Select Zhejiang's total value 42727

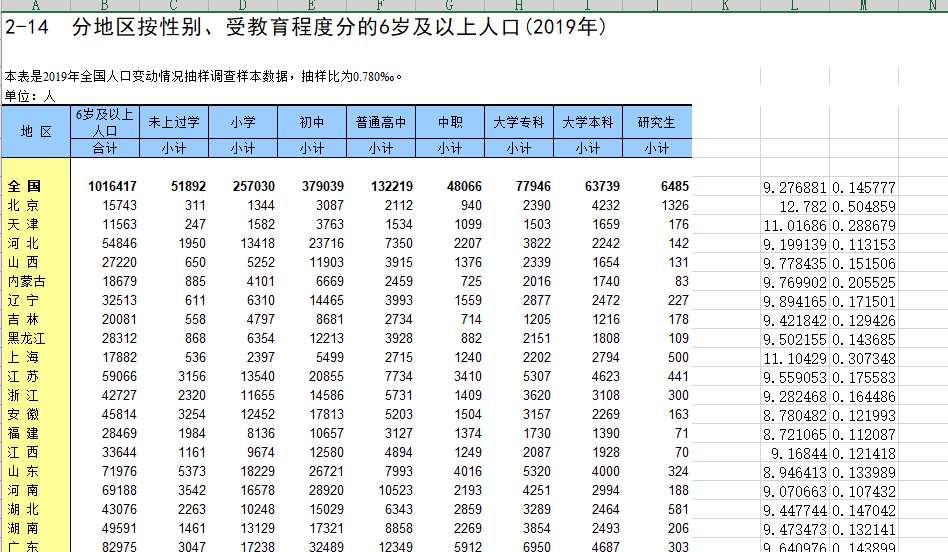pos(120,395)
